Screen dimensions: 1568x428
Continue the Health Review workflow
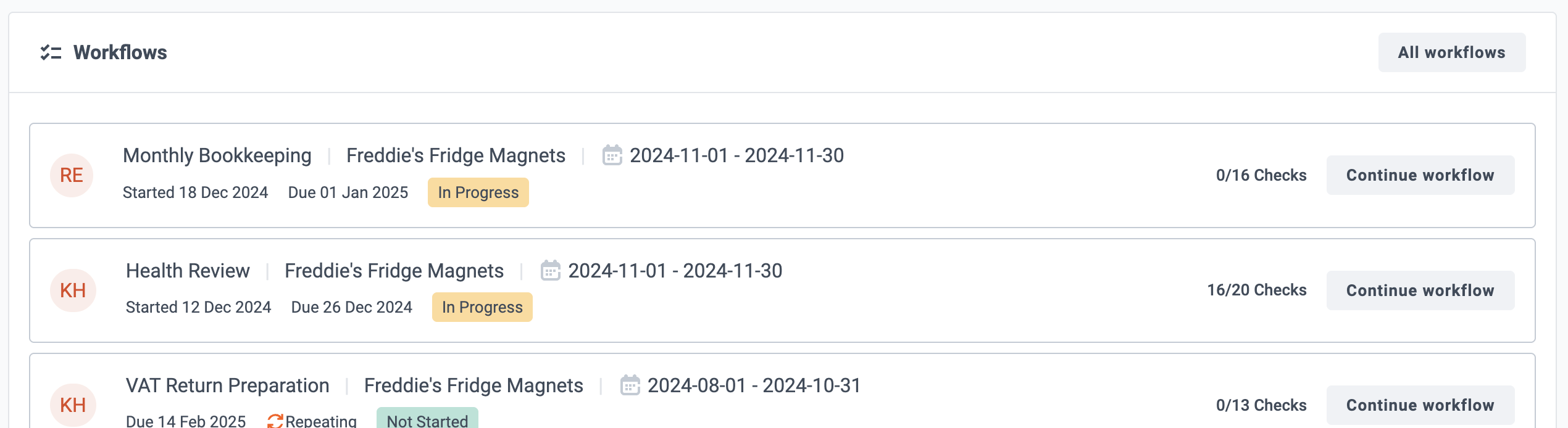tap(1420, 290)
